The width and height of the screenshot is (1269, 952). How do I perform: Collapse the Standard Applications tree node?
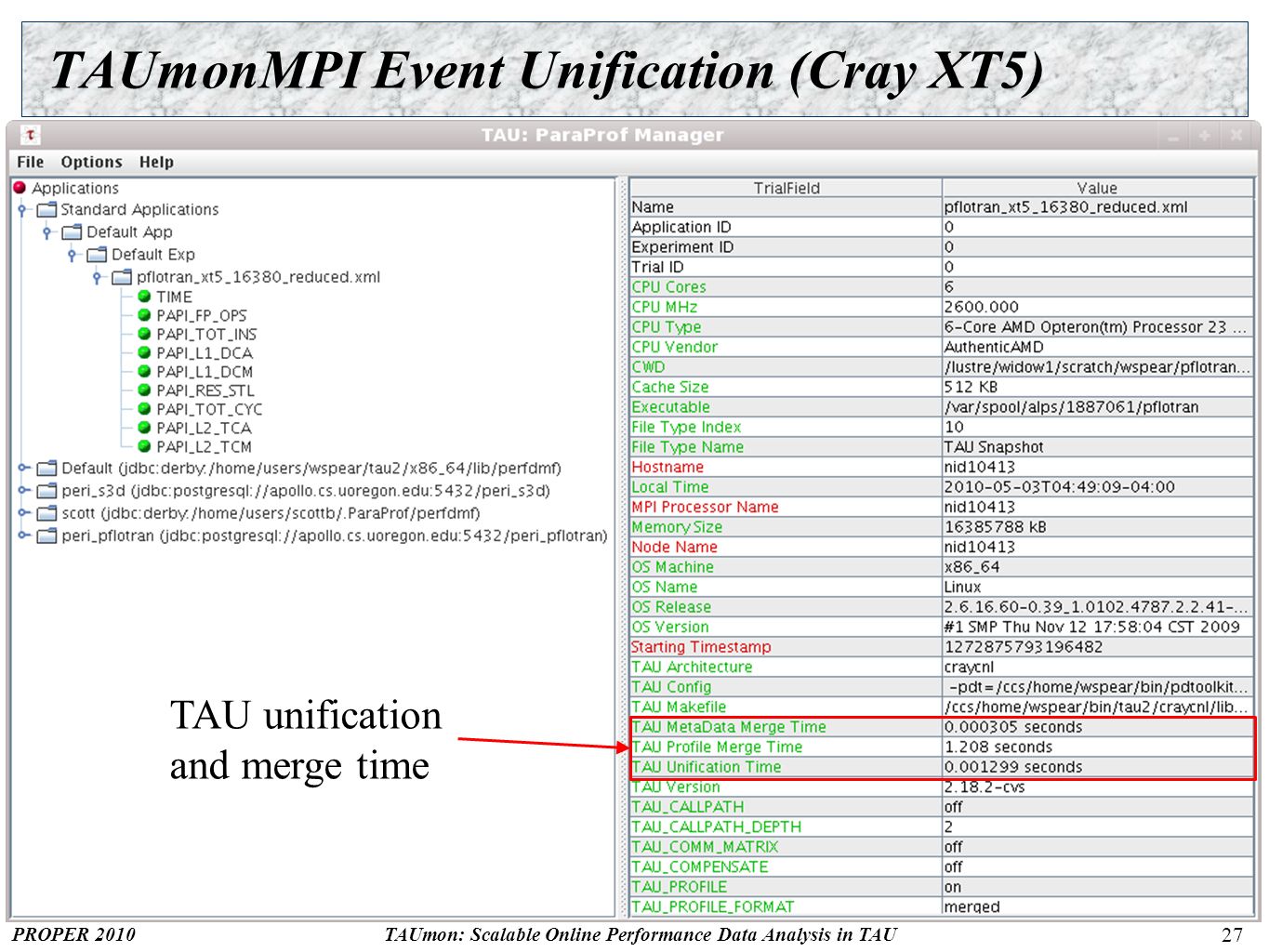[x=23, y=210]
